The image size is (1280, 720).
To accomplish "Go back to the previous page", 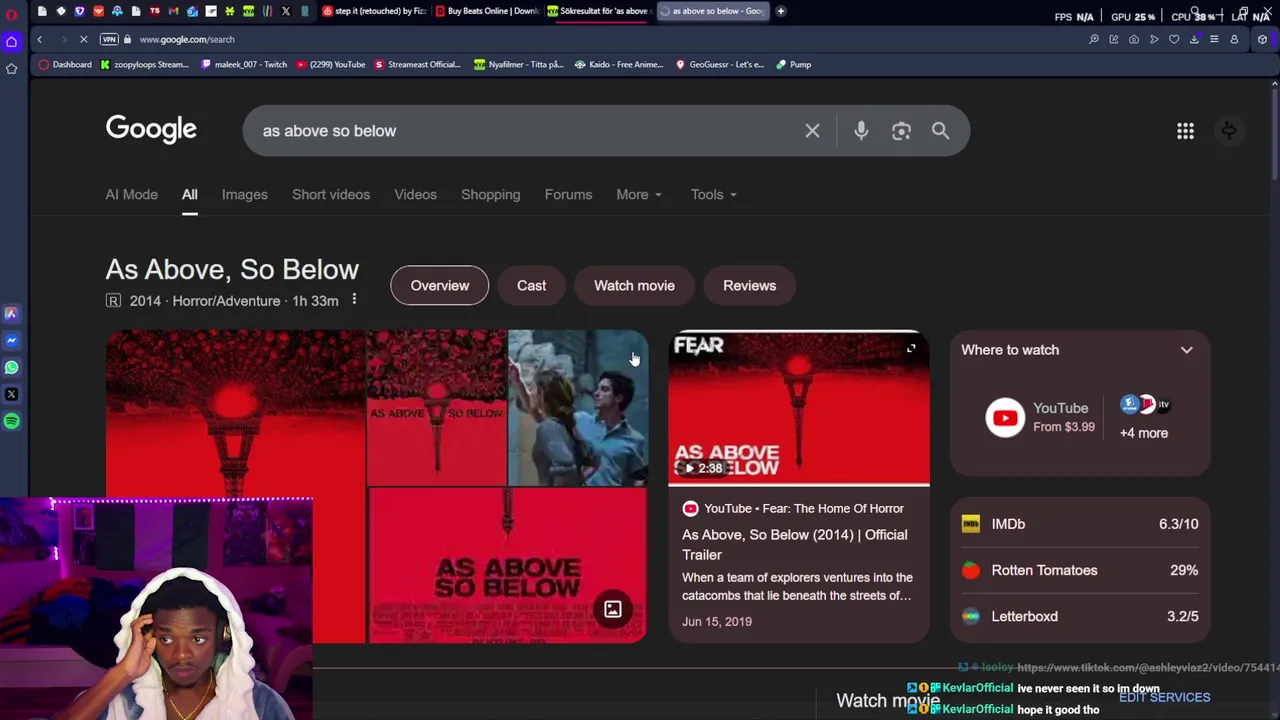I will point(40,39).
